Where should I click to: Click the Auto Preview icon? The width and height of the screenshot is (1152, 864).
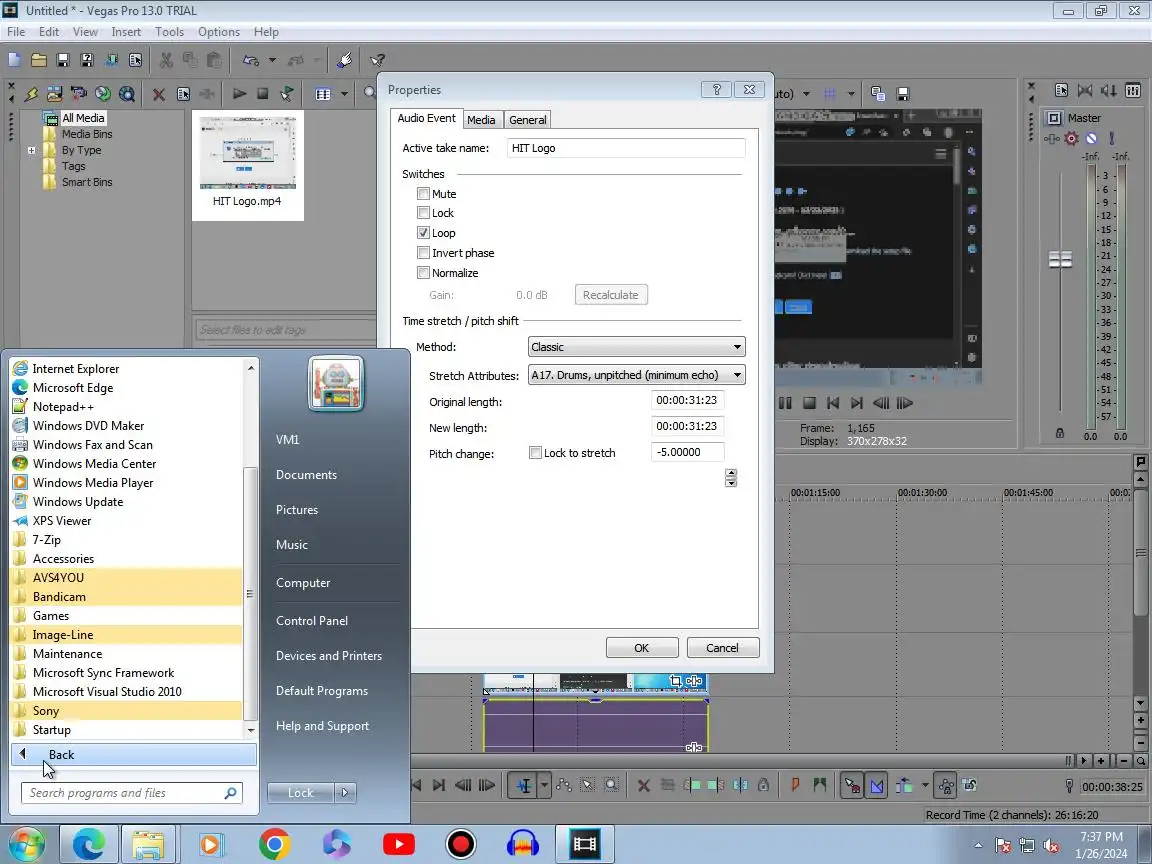(287, 94)
